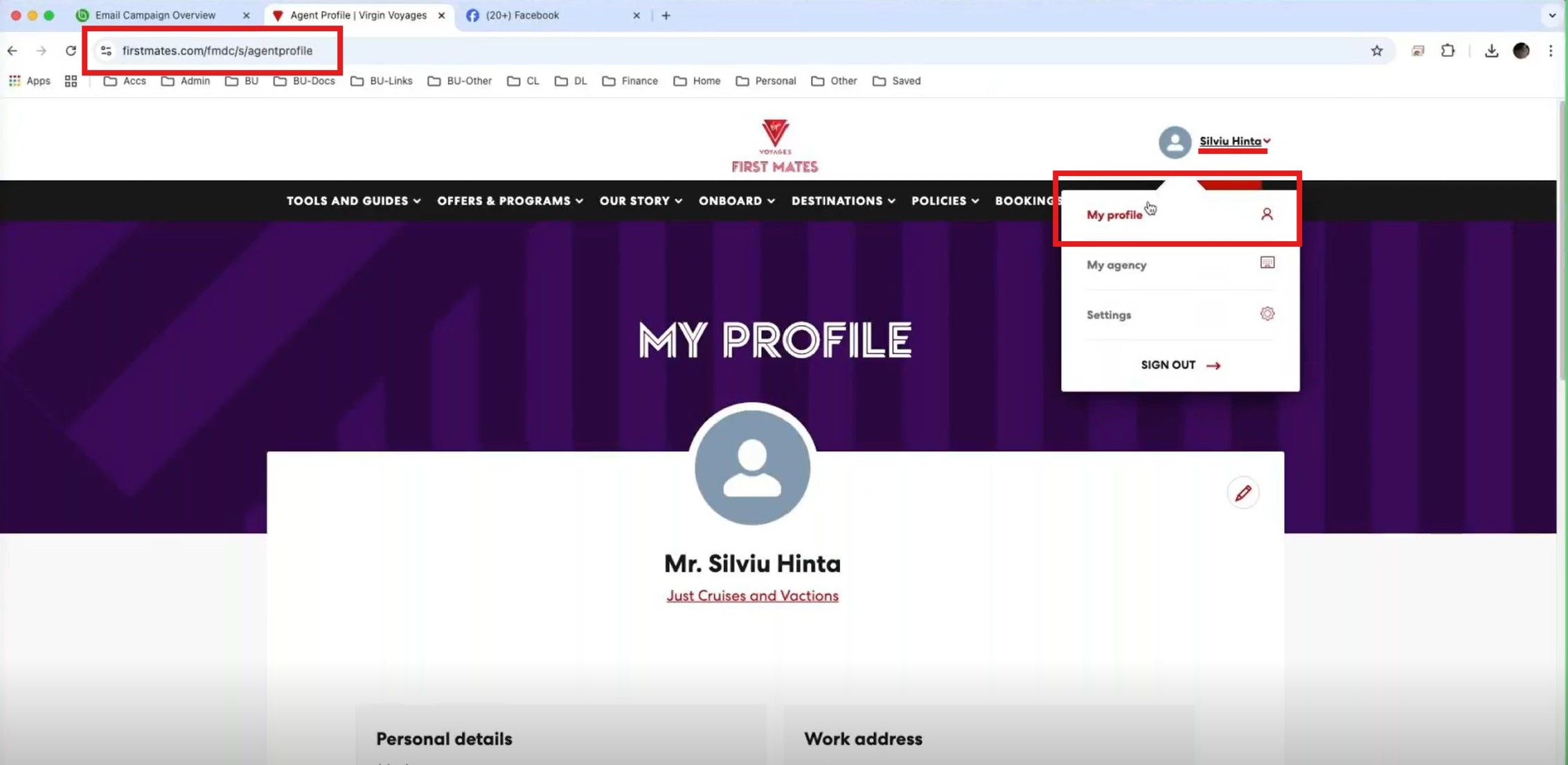
Task: Expand the Destinations menu
Action: point(844,201)
